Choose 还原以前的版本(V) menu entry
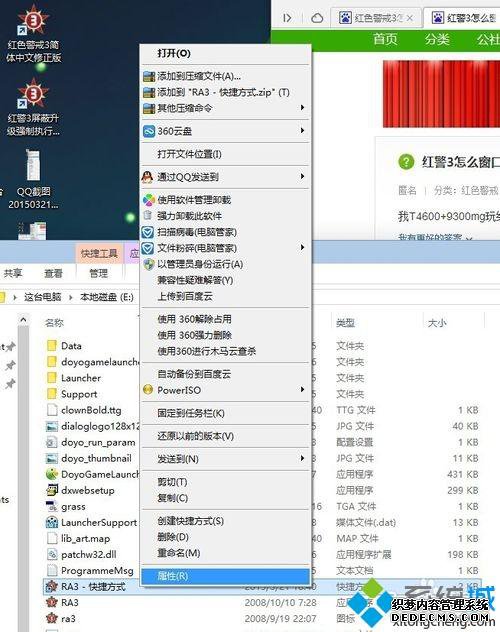 225,436
